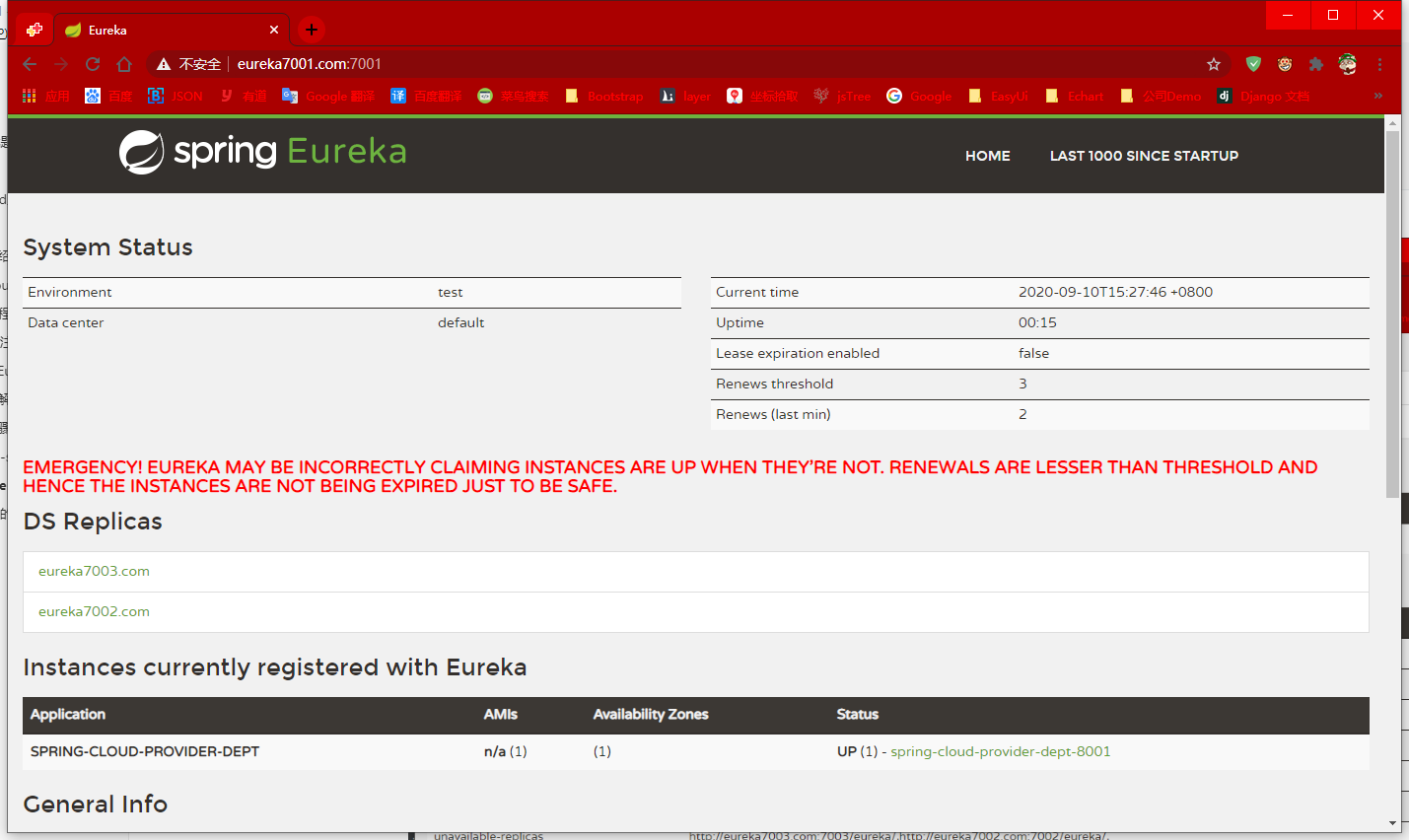This screenshot has width=1409, height=840.
Task: Open LAST 1000 SINCE STARTUP menu item
Action: [1144, 156]
